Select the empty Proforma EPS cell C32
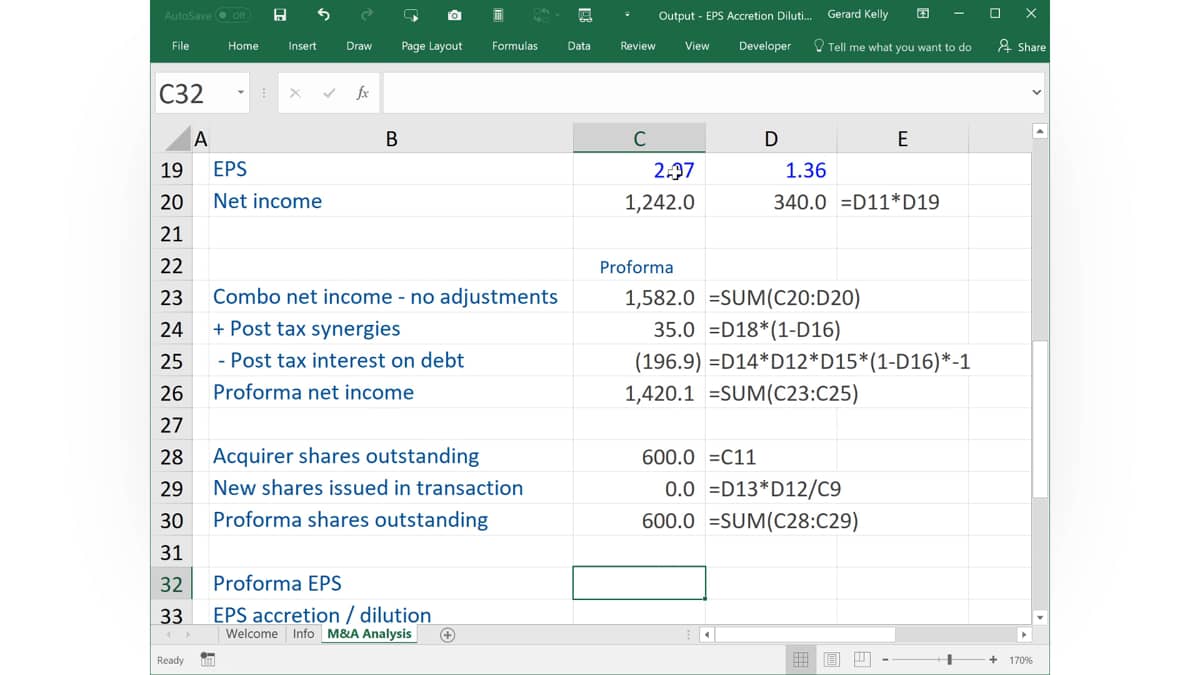Viewport: 1200px width, 675px height. click(x=639, y=583)
